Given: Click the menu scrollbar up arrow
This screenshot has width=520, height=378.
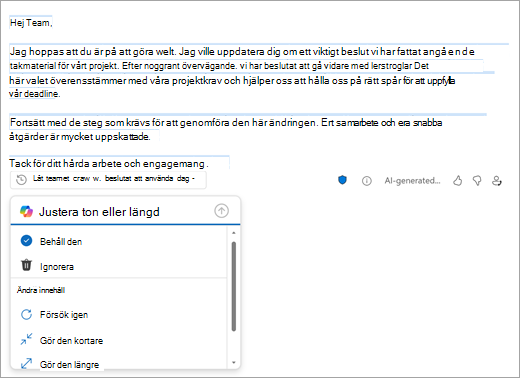Looking at the screenshot, I should (234, 233).
